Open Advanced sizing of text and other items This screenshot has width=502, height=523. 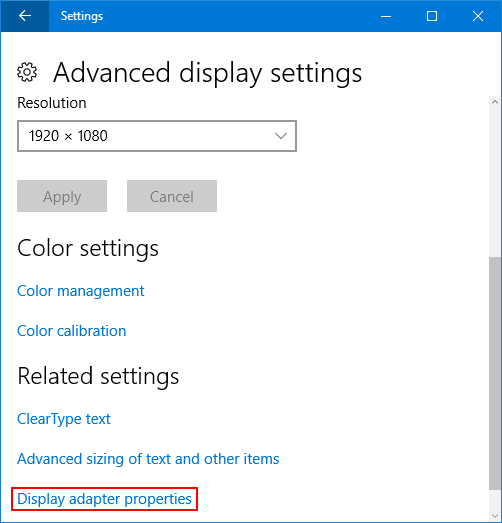point(148,459)
